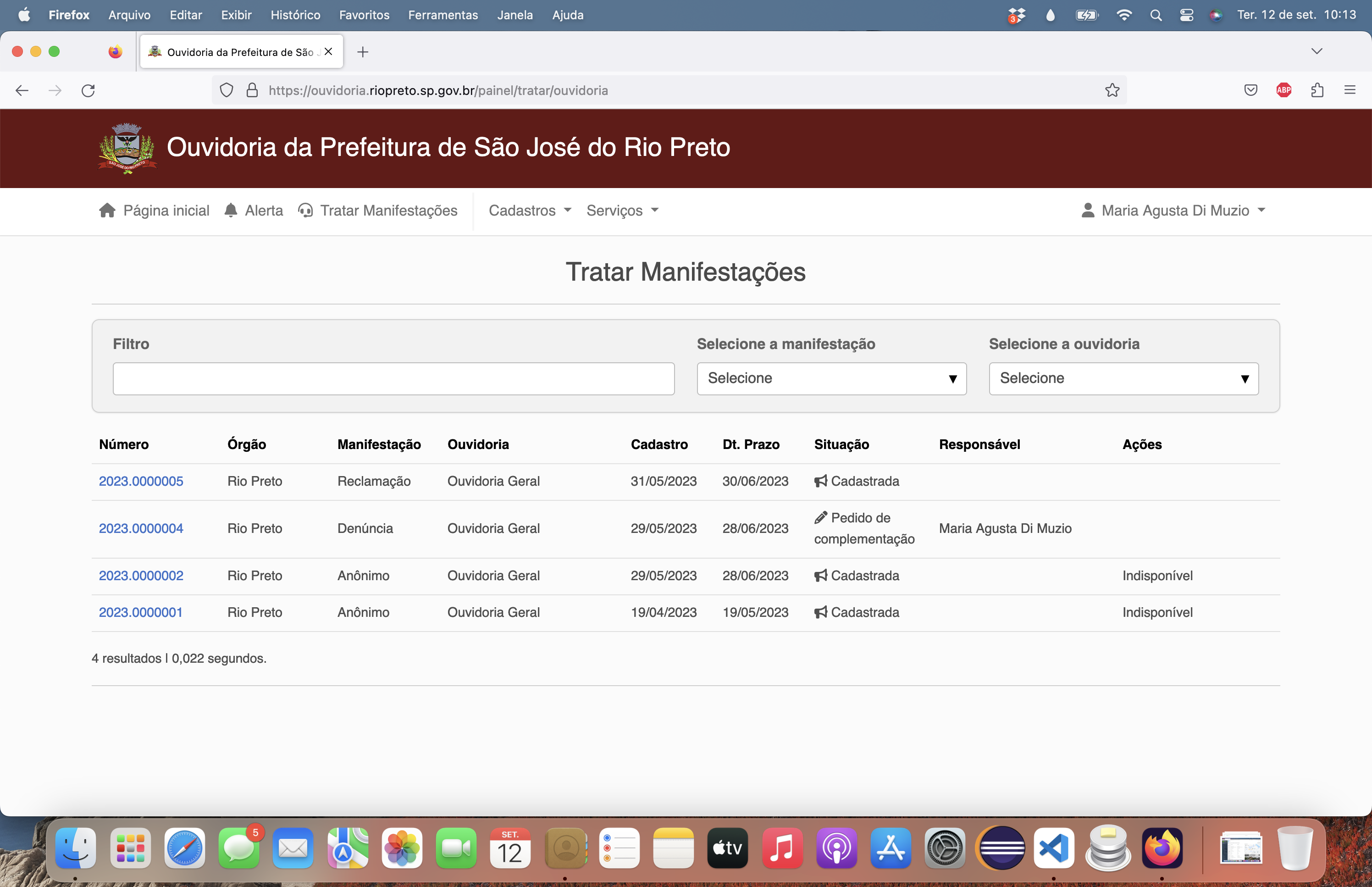
Task: Expand the Cadastros dropdown menu
Action: tap(530, 210)
